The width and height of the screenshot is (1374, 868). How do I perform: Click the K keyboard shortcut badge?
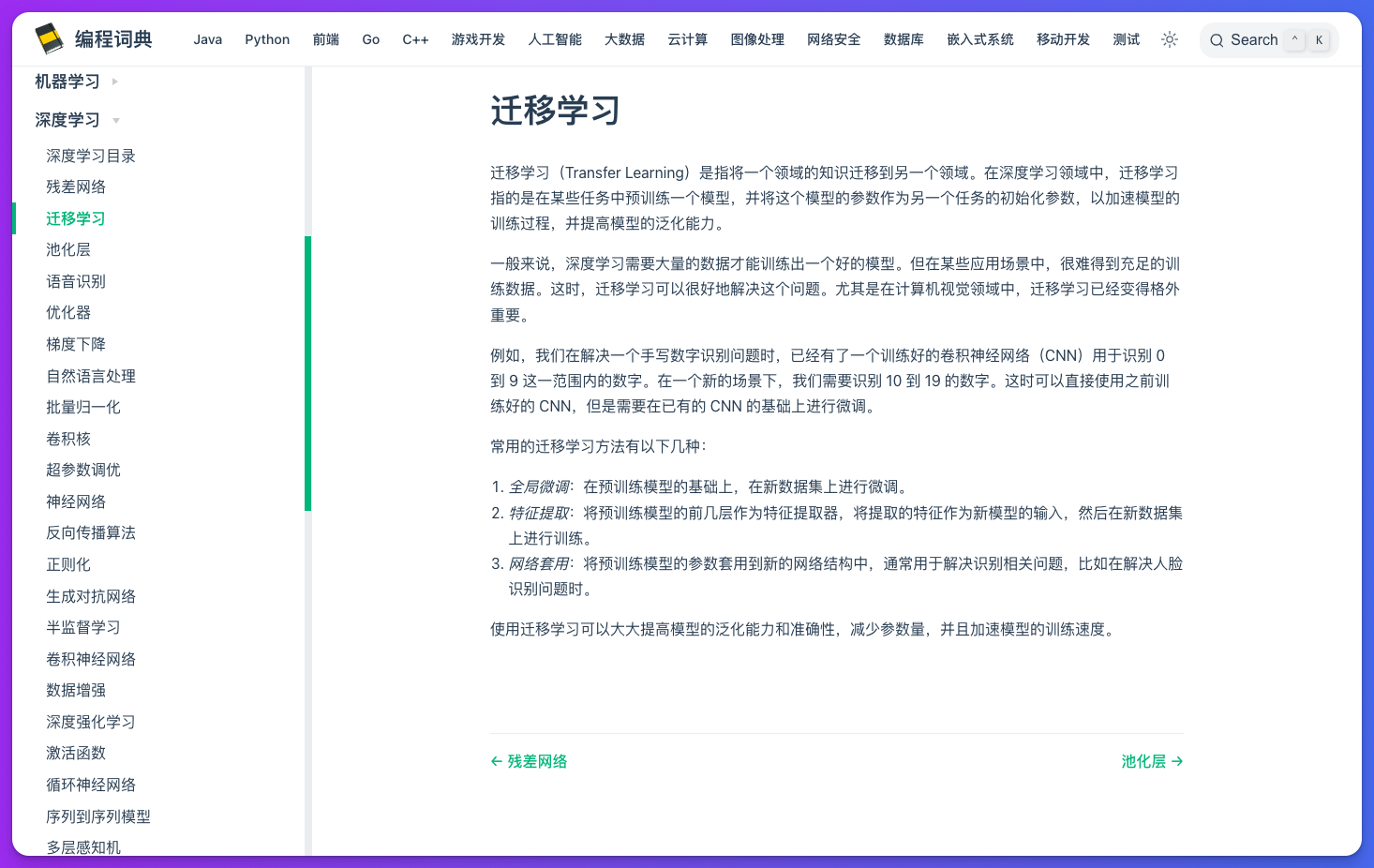click(1319, 39)
